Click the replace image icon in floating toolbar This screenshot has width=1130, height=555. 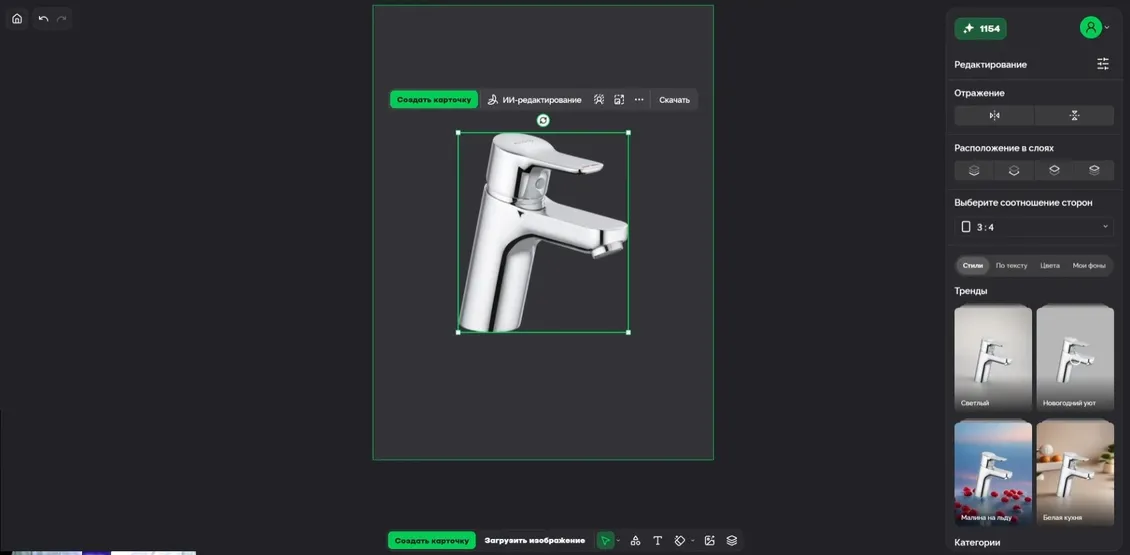coord(619,100)
